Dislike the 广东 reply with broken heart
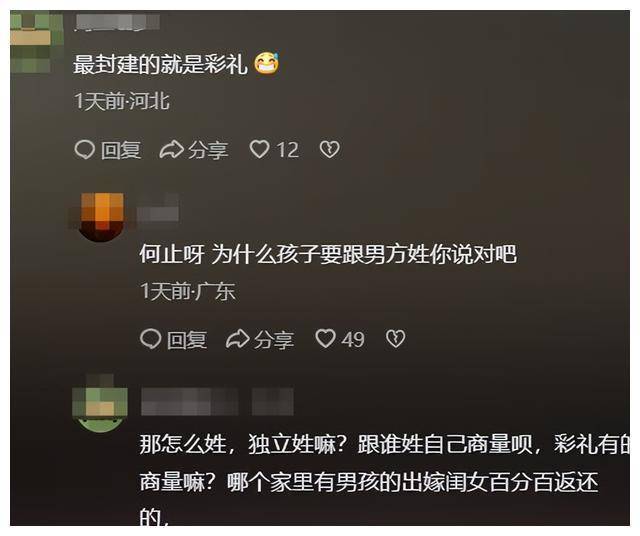Screen dimensions: 640x536 point(396,339)
